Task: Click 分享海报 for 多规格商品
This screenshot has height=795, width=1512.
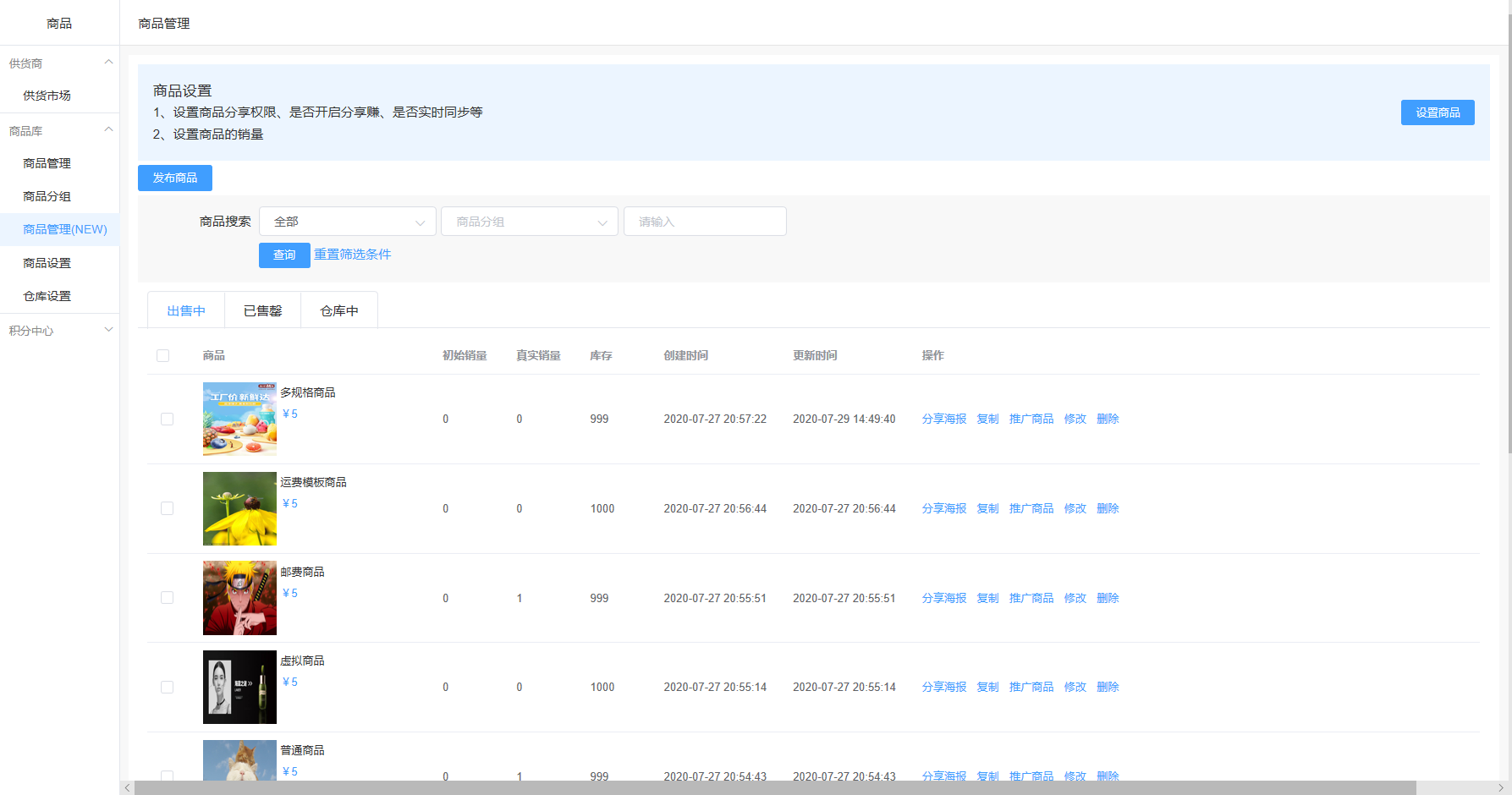Action: tap(944, 419)
